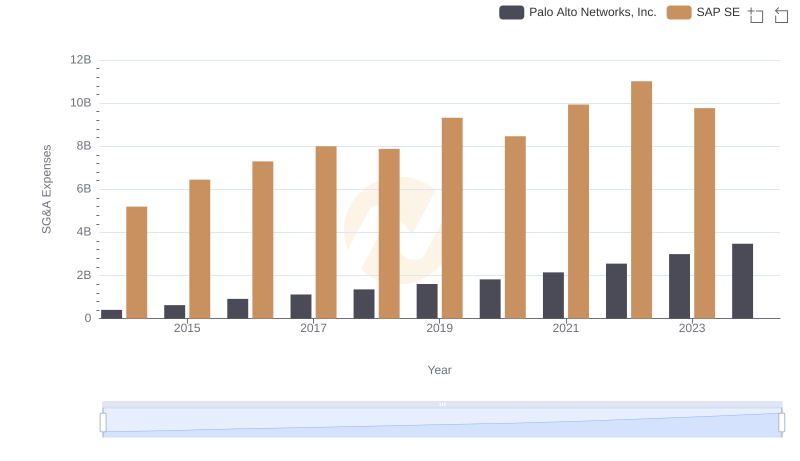This screenshot has height=461, width=800.
Task: Click Palo Alto Networks bar for 2015
Action: click(x=174, y=312)
